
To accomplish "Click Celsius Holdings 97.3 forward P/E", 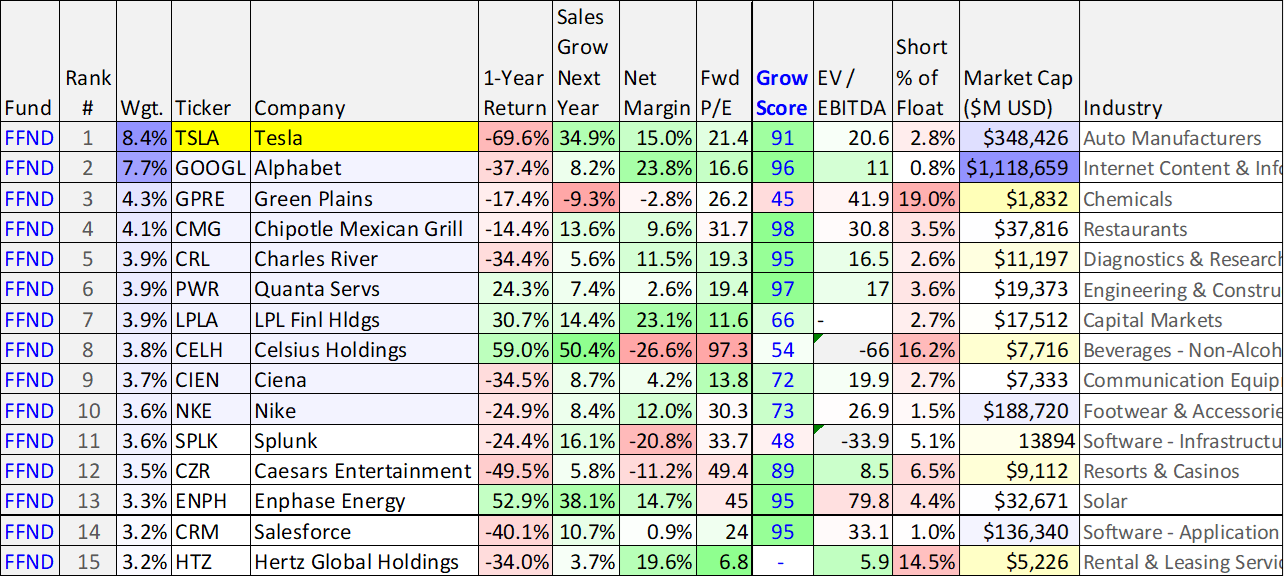I will pyautogui.click(x=723, y=350).
